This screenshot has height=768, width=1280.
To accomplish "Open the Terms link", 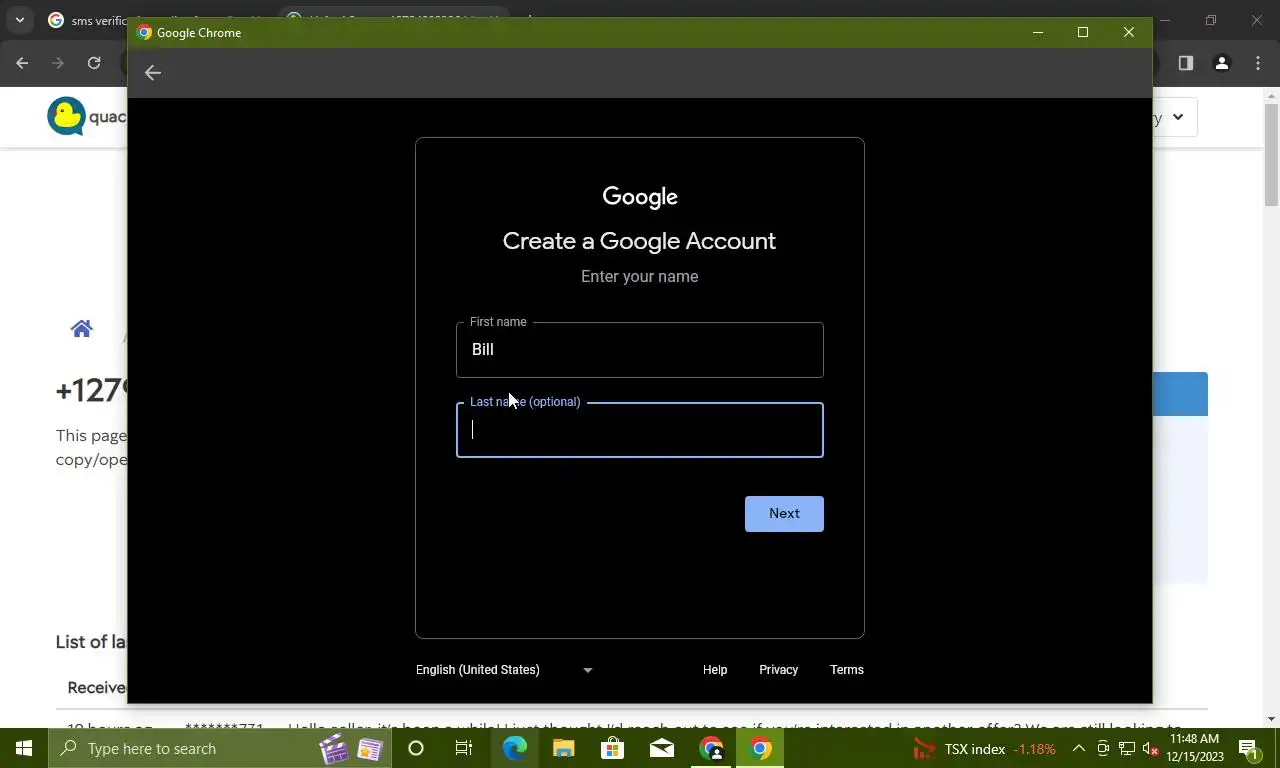I will (x=847, y=670).
